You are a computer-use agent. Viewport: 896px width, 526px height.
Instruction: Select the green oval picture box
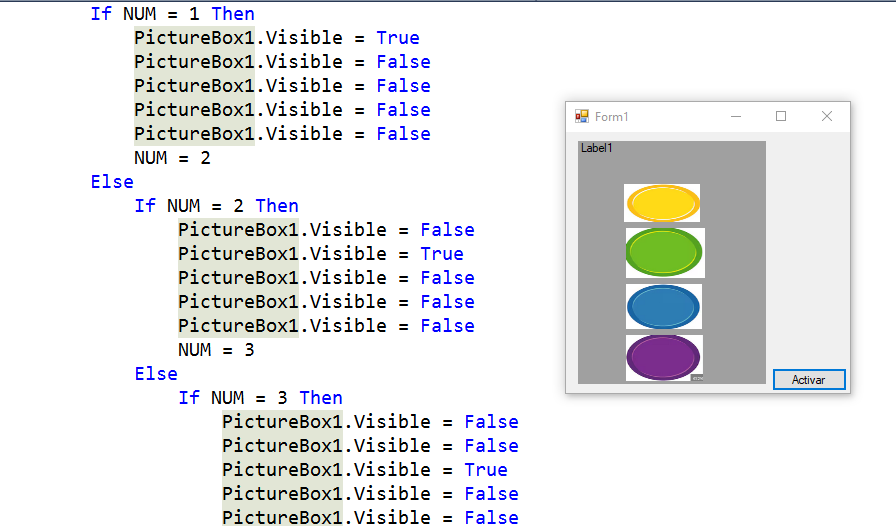point(665,253)
